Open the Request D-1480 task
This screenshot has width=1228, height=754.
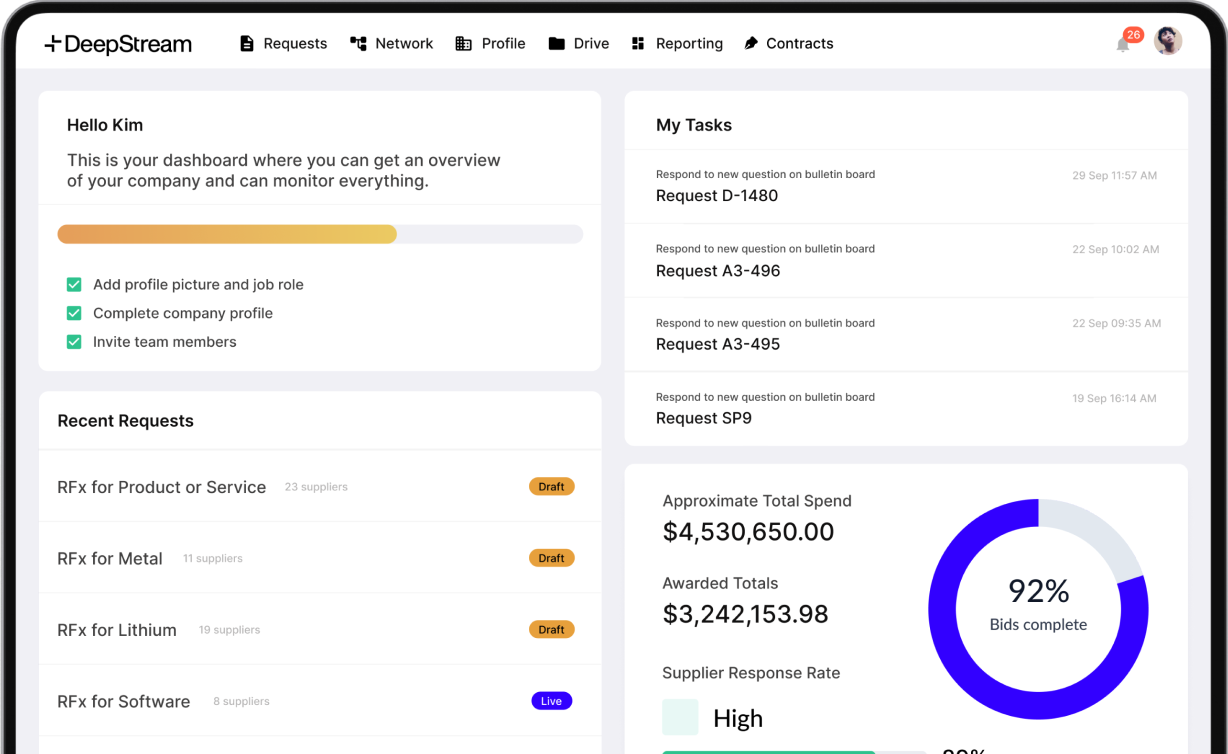coord(716,196)
